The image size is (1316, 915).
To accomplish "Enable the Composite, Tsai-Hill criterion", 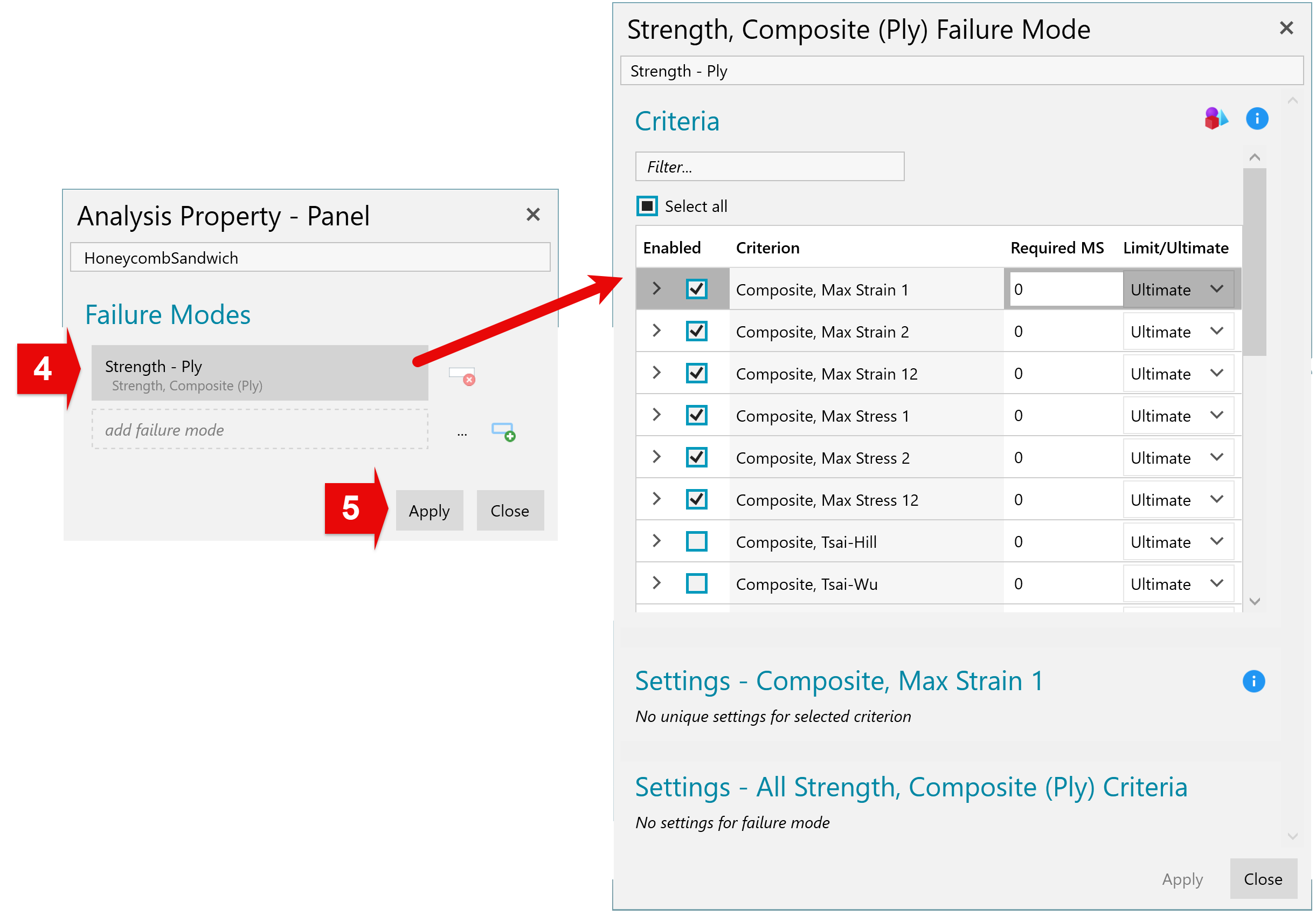I will 696,541.
